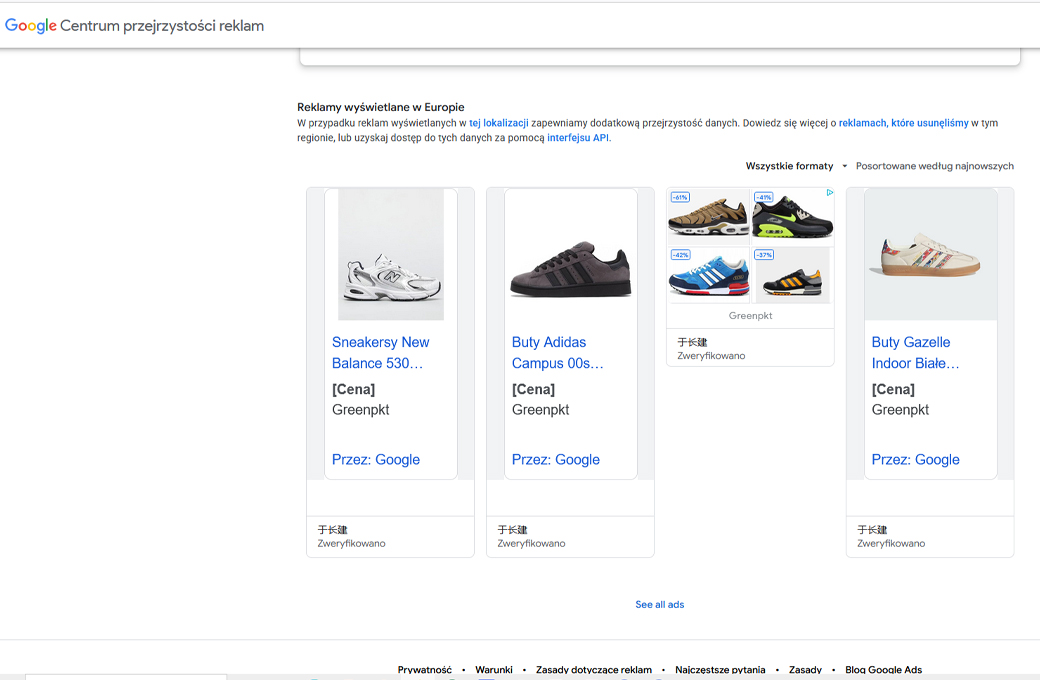Screen dimensions: 1040x680
Task: Click the AdChoices icon on the multi-shoe ad
Action: [x=829, y=193]
